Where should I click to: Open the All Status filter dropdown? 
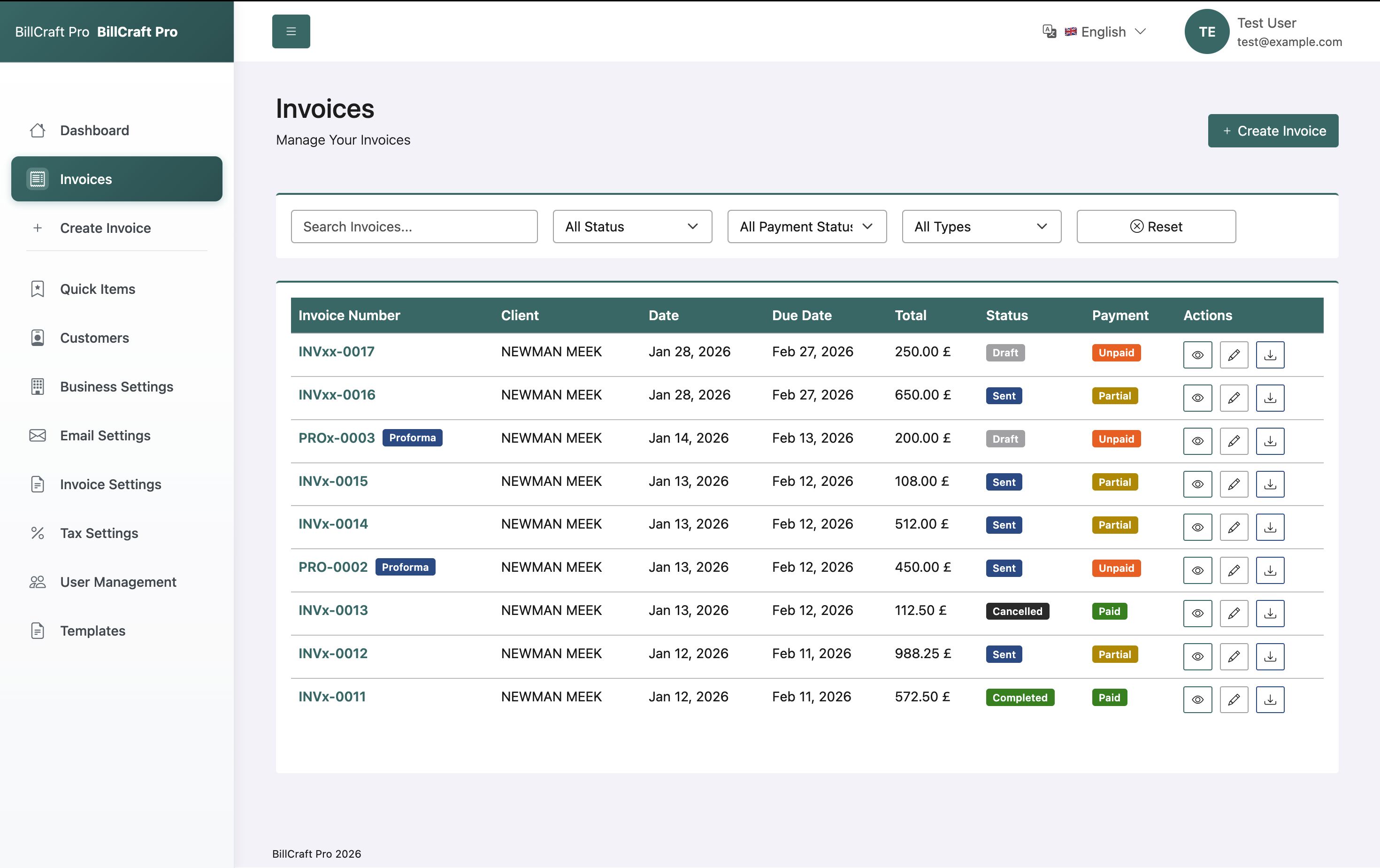[x=631, y=226]
